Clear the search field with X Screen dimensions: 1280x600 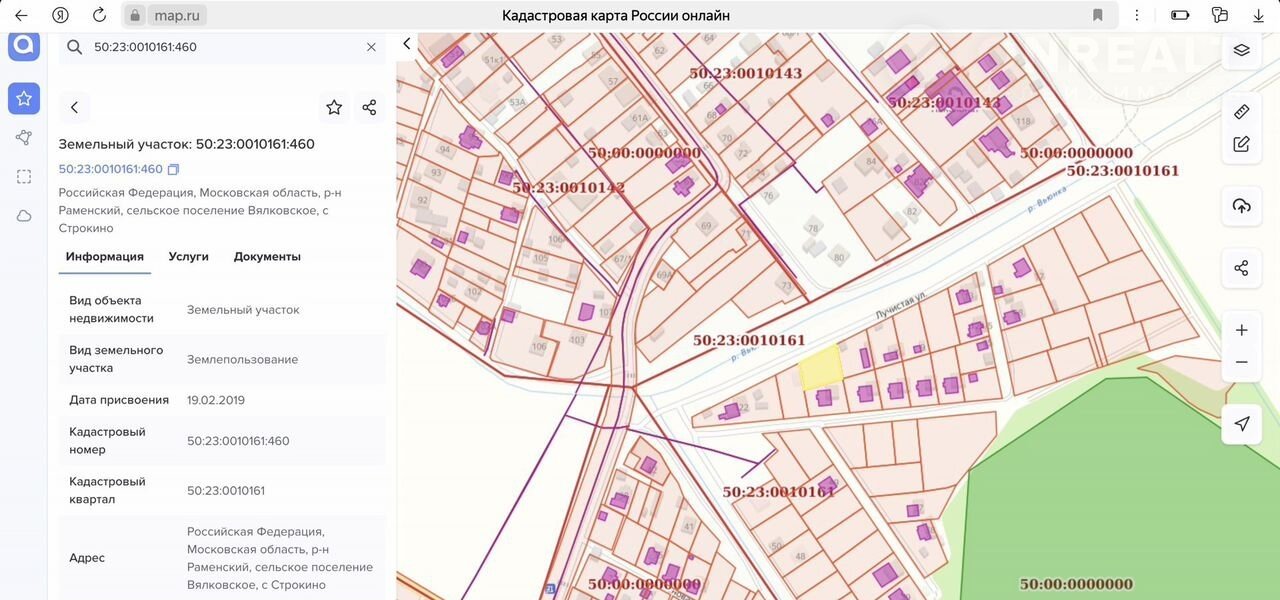[371, 47]
